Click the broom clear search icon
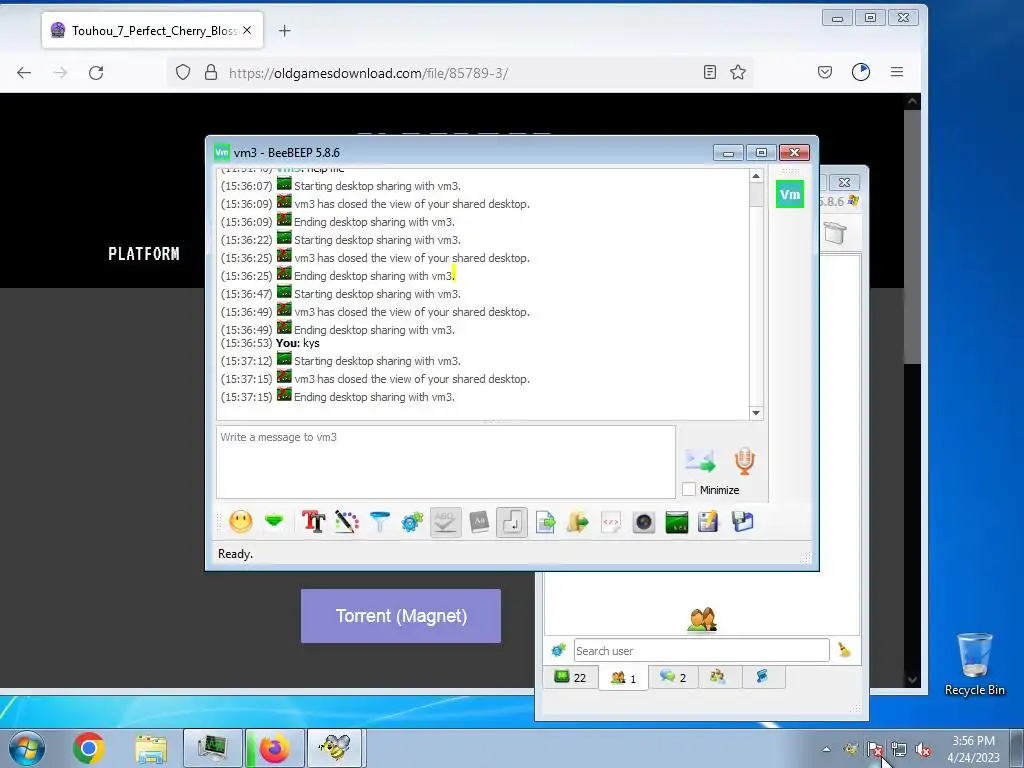The image size is (1024, 768). pos(844,650)
